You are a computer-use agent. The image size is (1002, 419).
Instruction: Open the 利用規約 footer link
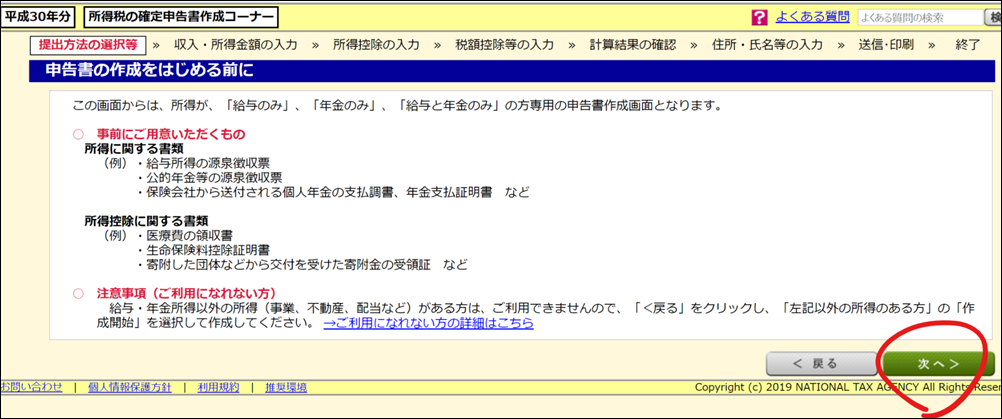pos(218,386)
